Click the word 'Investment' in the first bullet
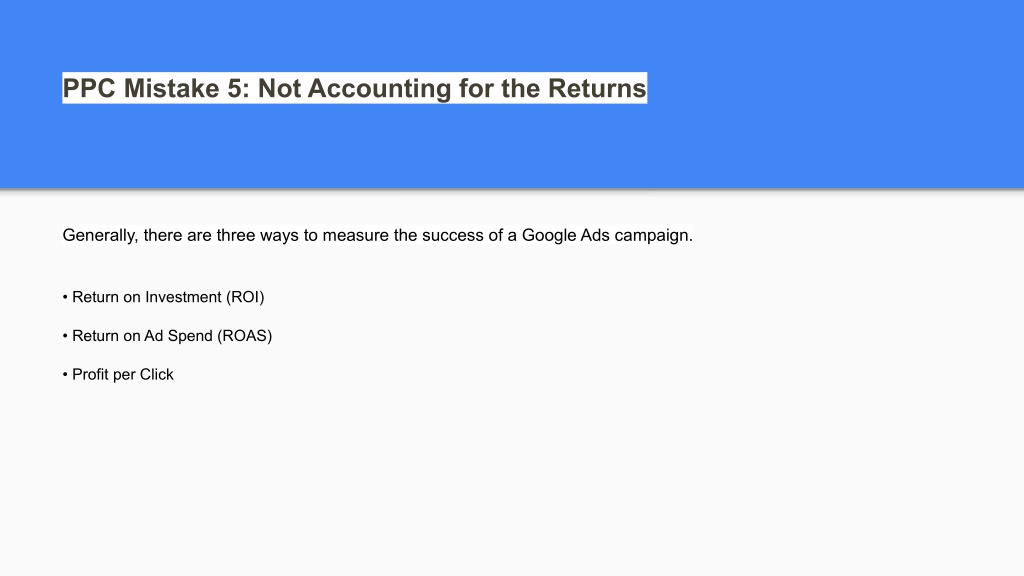1024x576 pixels. pyautogui.click(x=184, y=297)
